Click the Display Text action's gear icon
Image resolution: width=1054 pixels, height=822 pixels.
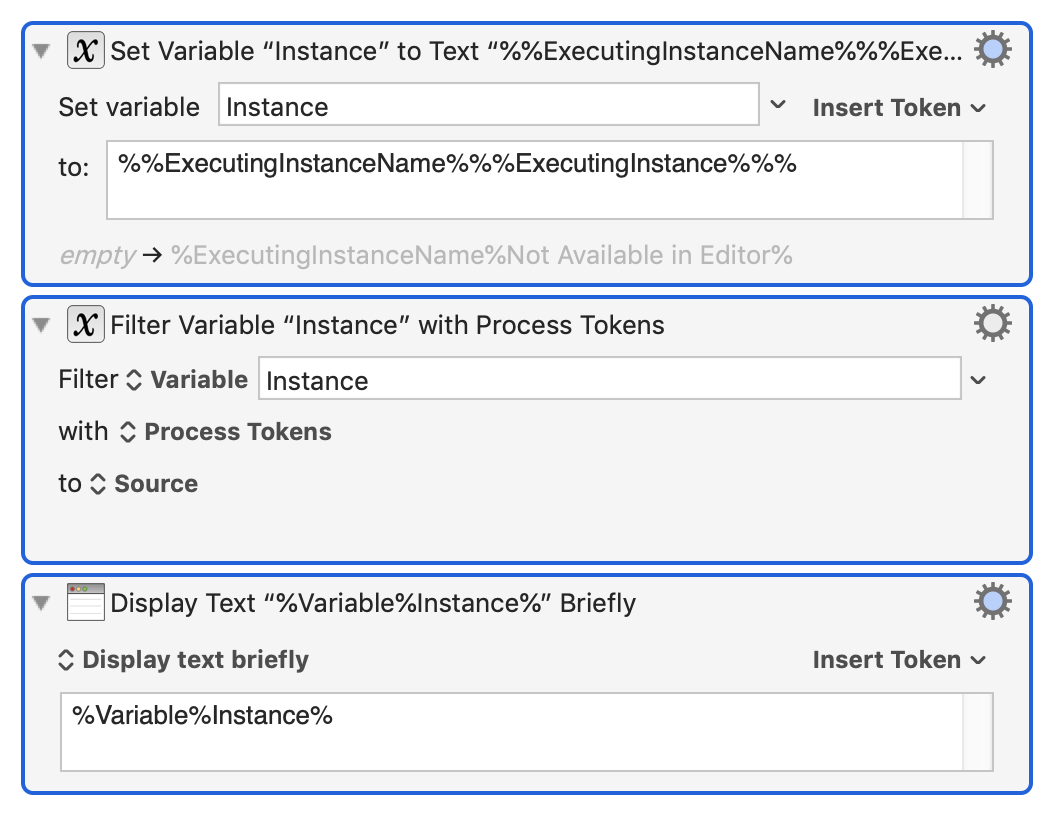click(992, 602)
